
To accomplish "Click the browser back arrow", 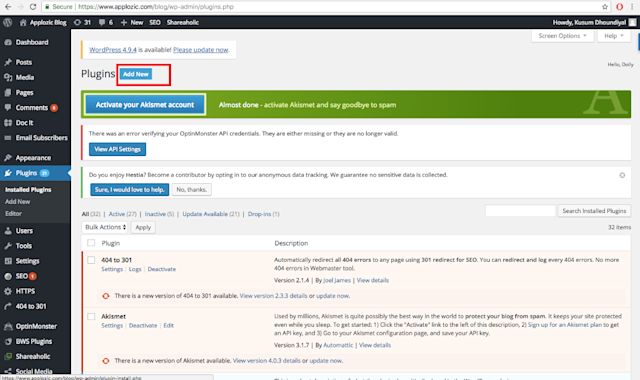I will tap(8, 7).
